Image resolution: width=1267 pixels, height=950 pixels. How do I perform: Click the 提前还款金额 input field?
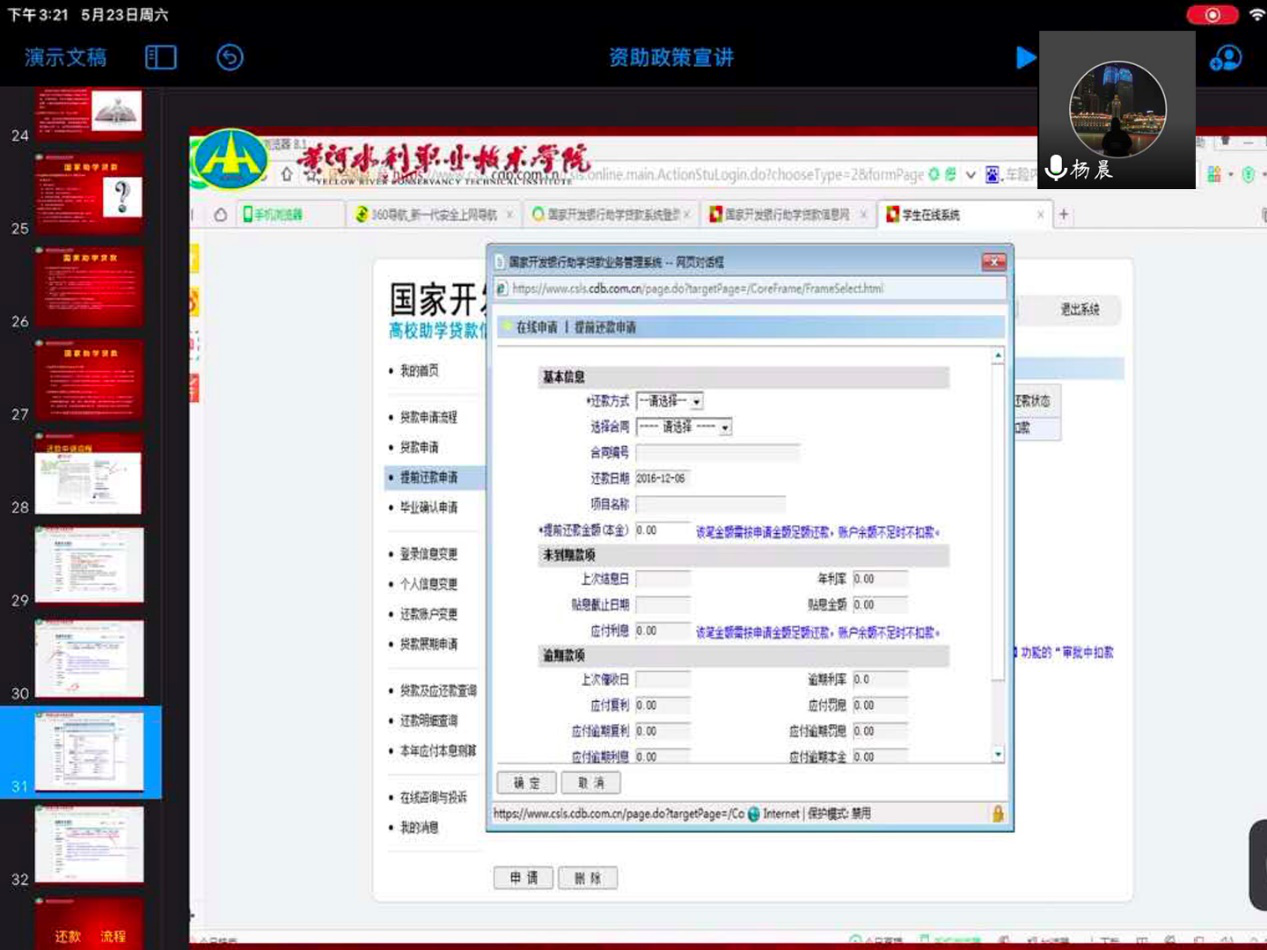662,531
